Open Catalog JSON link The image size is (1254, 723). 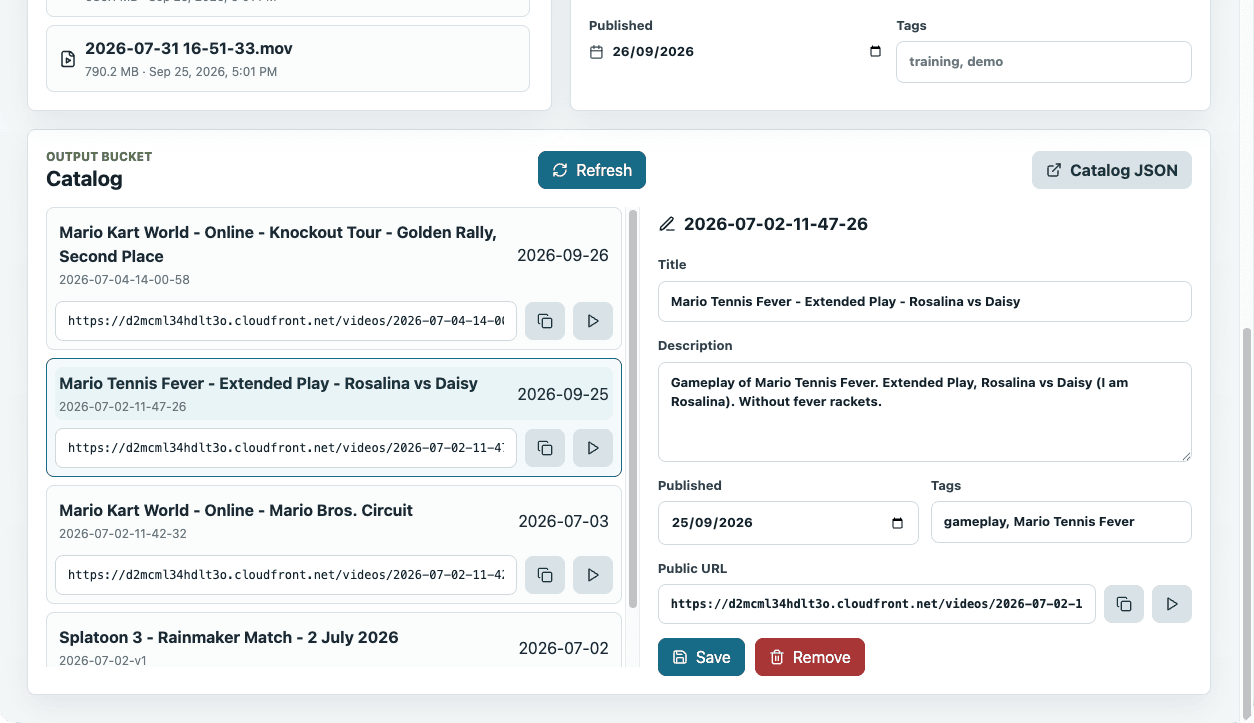[x=1112, y=170]
